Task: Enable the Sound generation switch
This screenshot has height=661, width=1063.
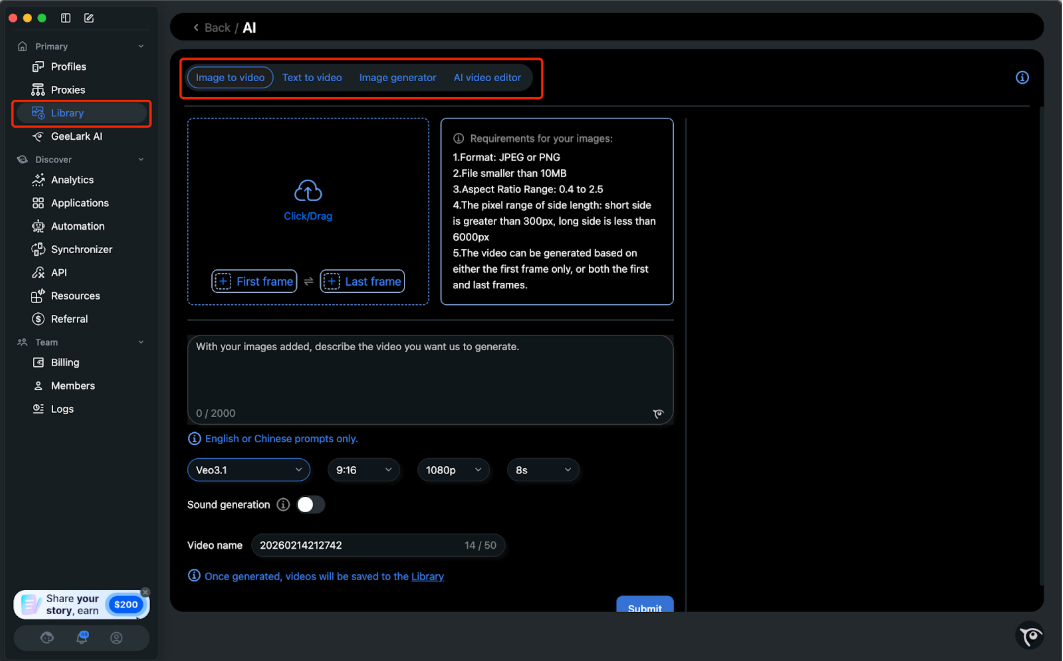Action: 311,505
